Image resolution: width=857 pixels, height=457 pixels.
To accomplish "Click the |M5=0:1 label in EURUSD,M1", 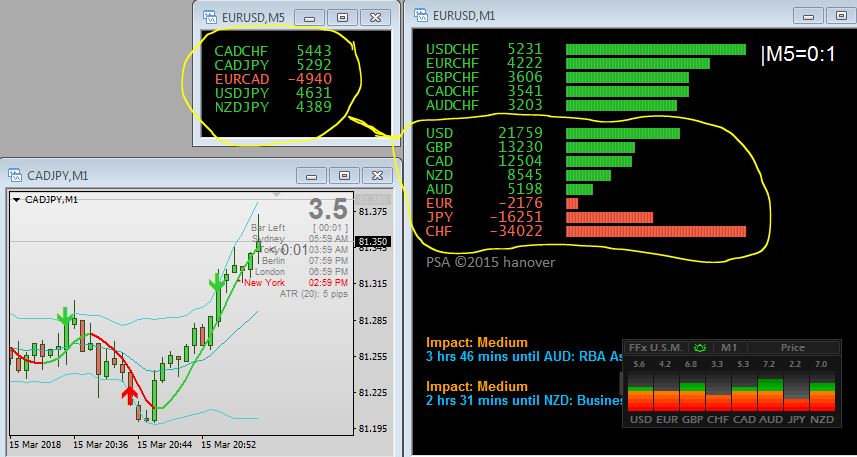I will tap(799, 55).
